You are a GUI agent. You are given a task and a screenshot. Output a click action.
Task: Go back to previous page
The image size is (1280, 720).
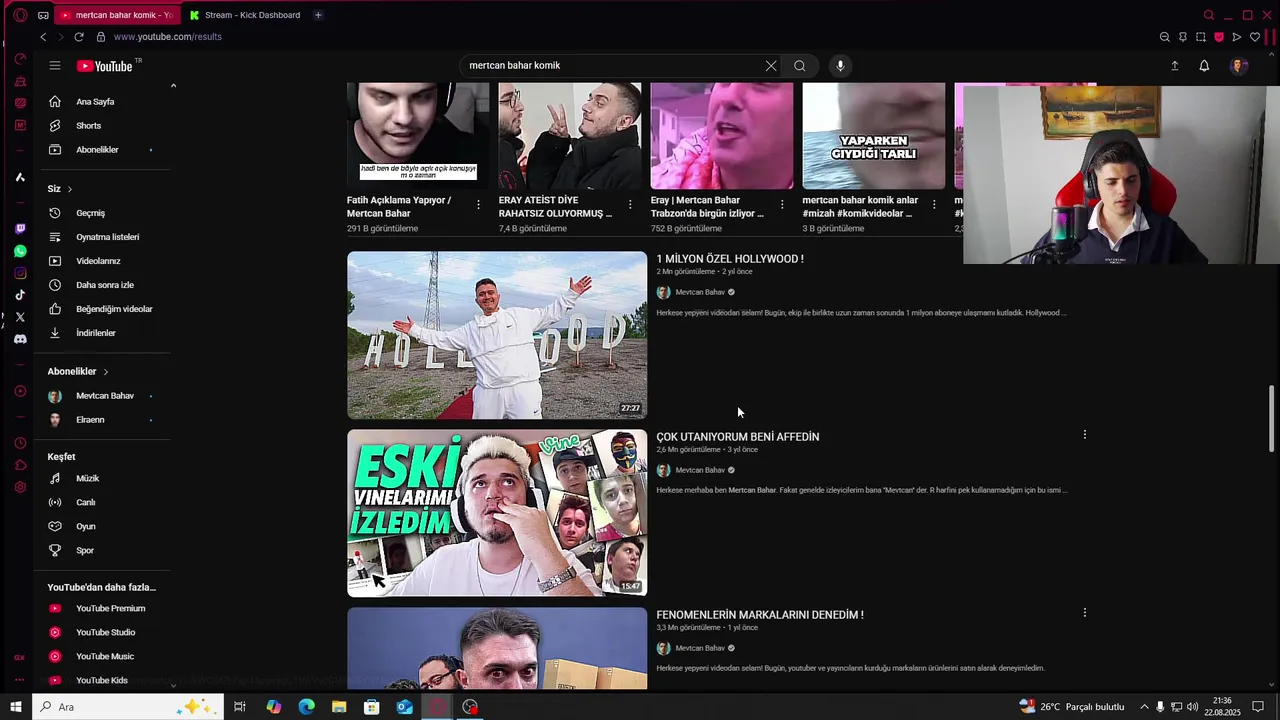pyautogui.click(x=43, y=37)
